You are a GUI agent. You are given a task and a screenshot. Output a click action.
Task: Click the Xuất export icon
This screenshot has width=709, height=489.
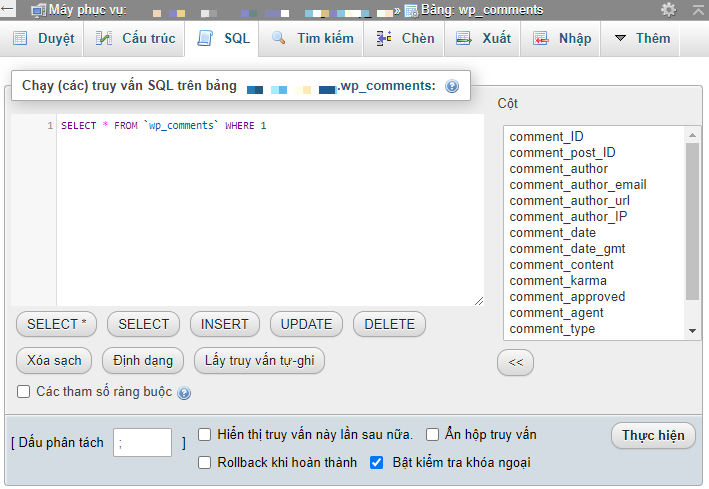click(464, 39)
